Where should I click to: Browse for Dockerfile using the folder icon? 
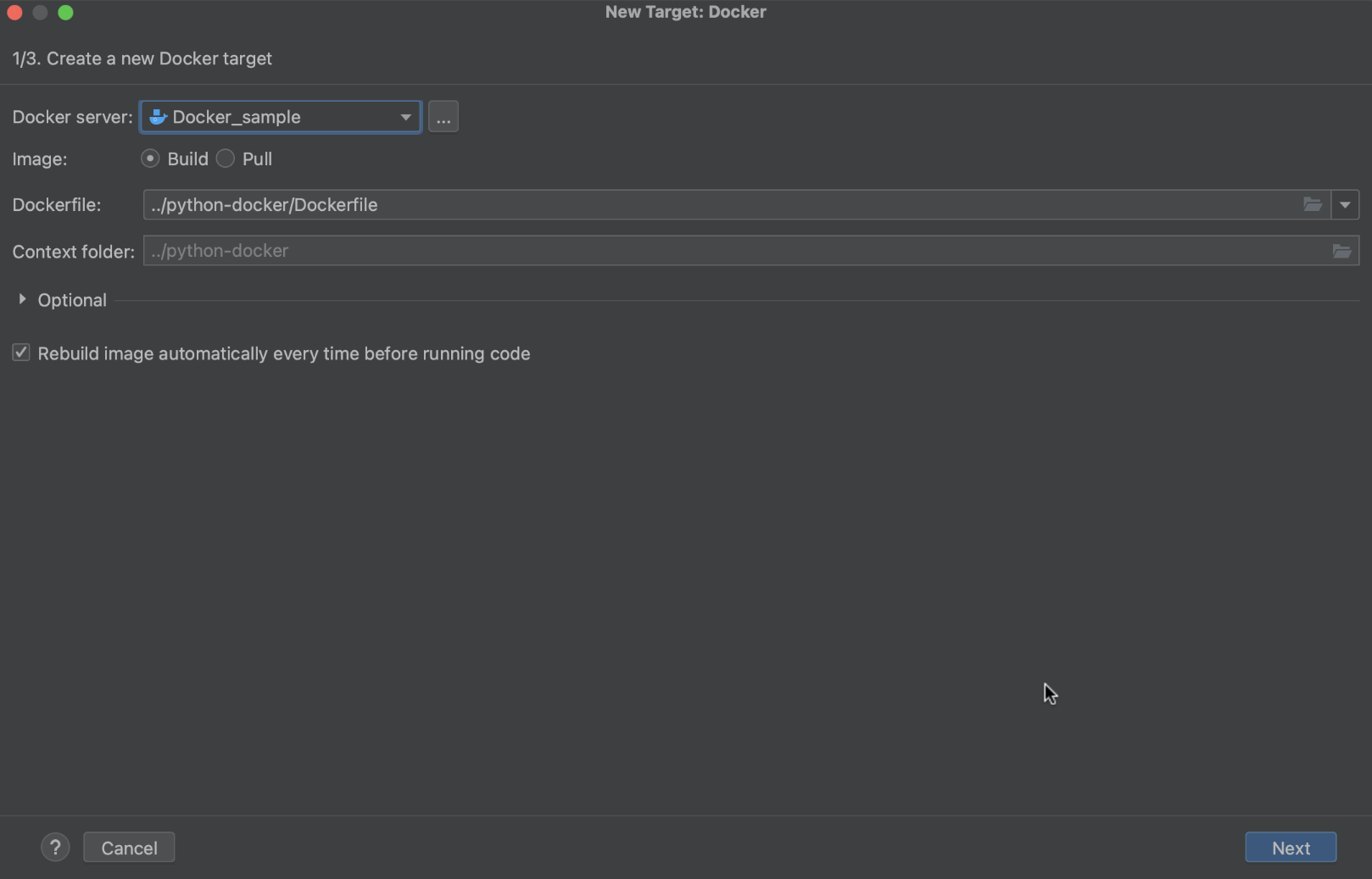pyautogui.click(x=1312, y=205)
